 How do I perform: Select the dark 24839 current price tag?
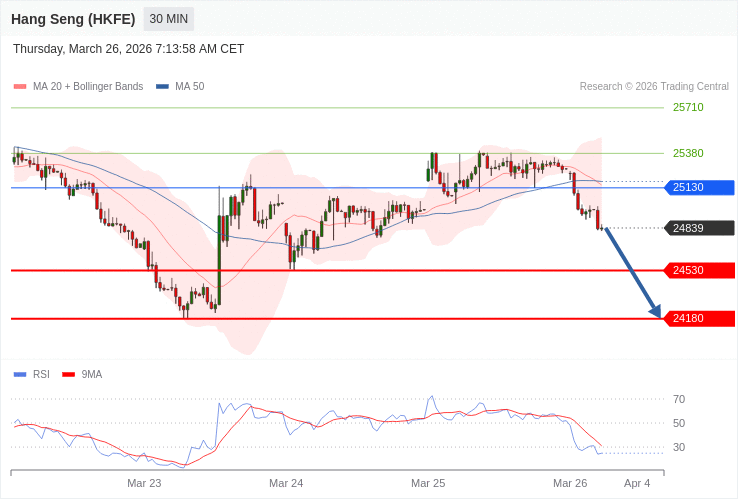pos(699,228)
